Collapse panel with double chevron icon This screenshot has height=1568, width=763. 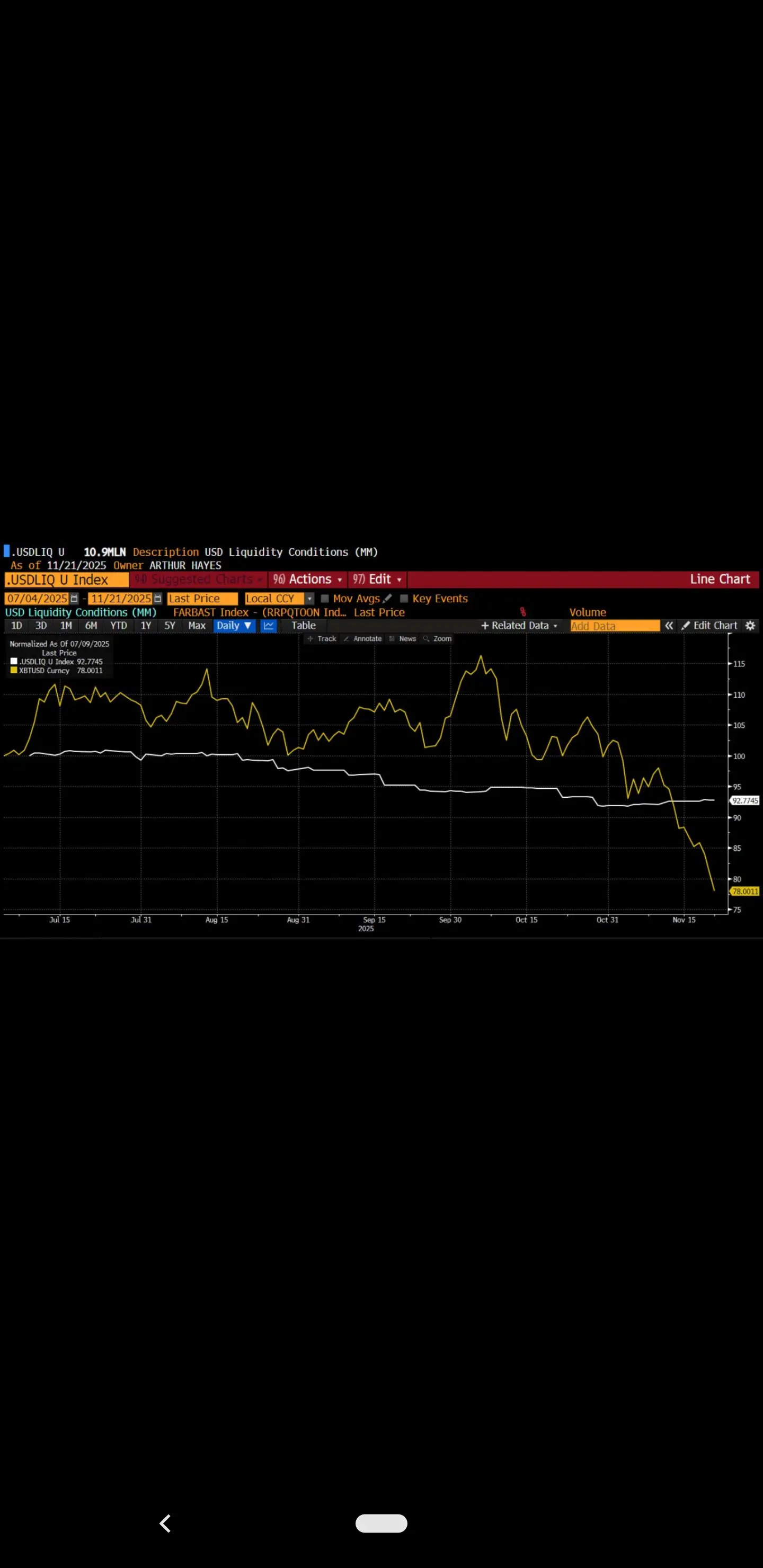669,625
